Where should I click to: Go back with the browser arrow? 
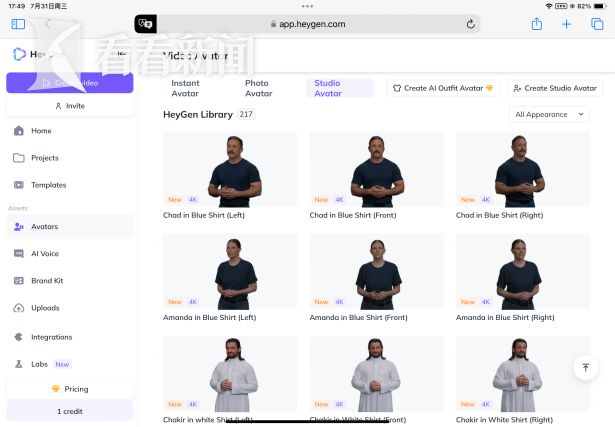[x=47, y=24]
